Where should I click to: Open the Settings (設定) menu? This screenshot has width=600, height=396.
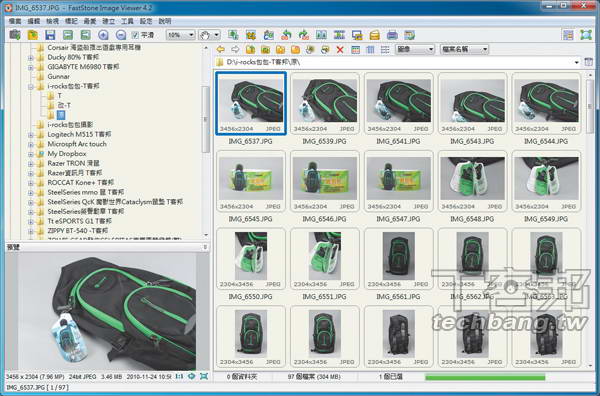click(146, 21)
